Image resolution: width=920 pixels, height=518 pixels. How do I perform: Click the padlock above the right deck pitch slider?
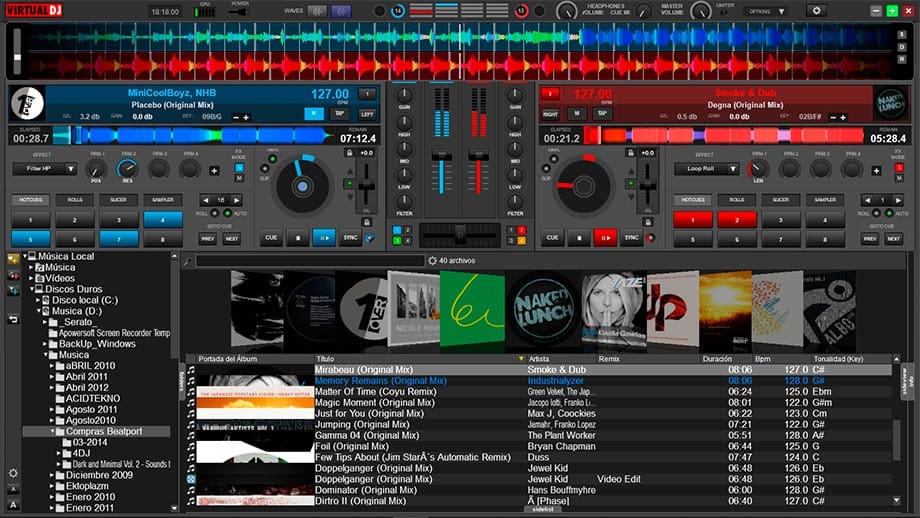coord(630,153)
